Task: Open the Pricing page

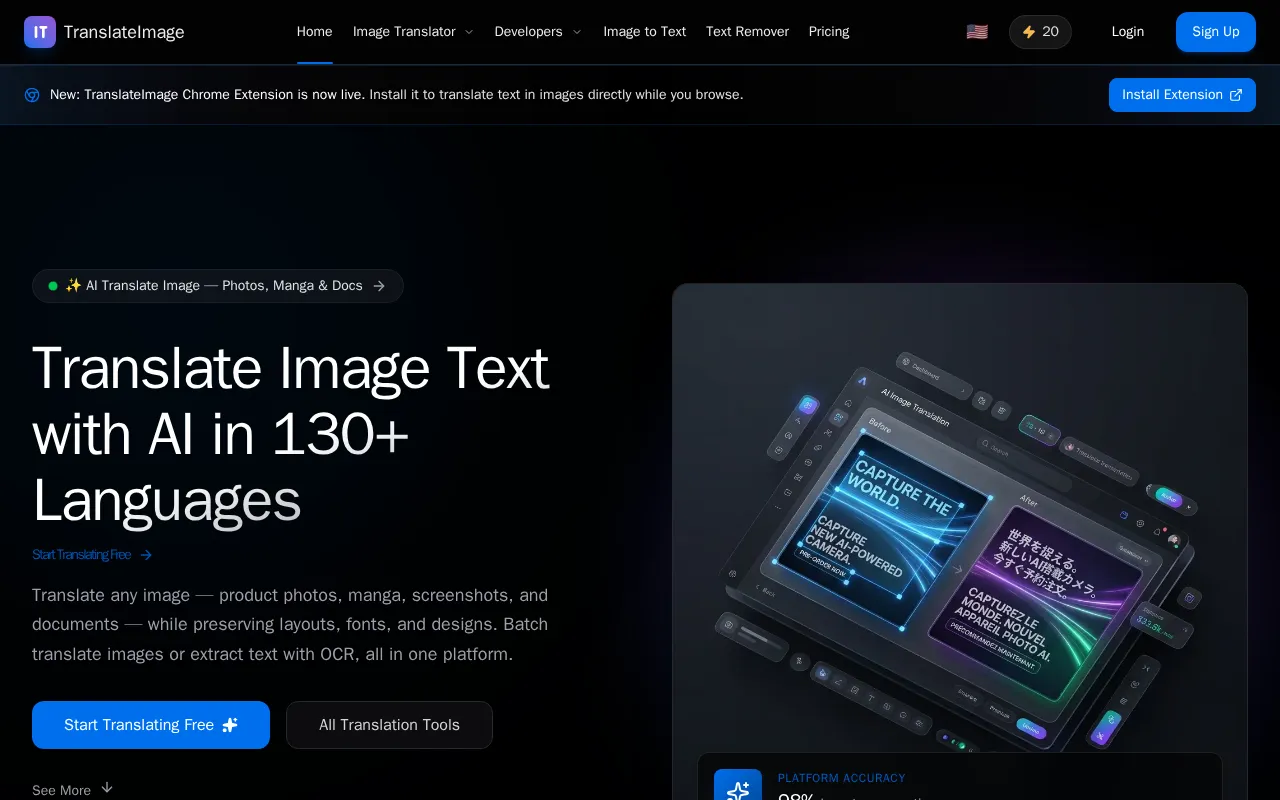Action: pyautogui.click(x=829, y=32)
